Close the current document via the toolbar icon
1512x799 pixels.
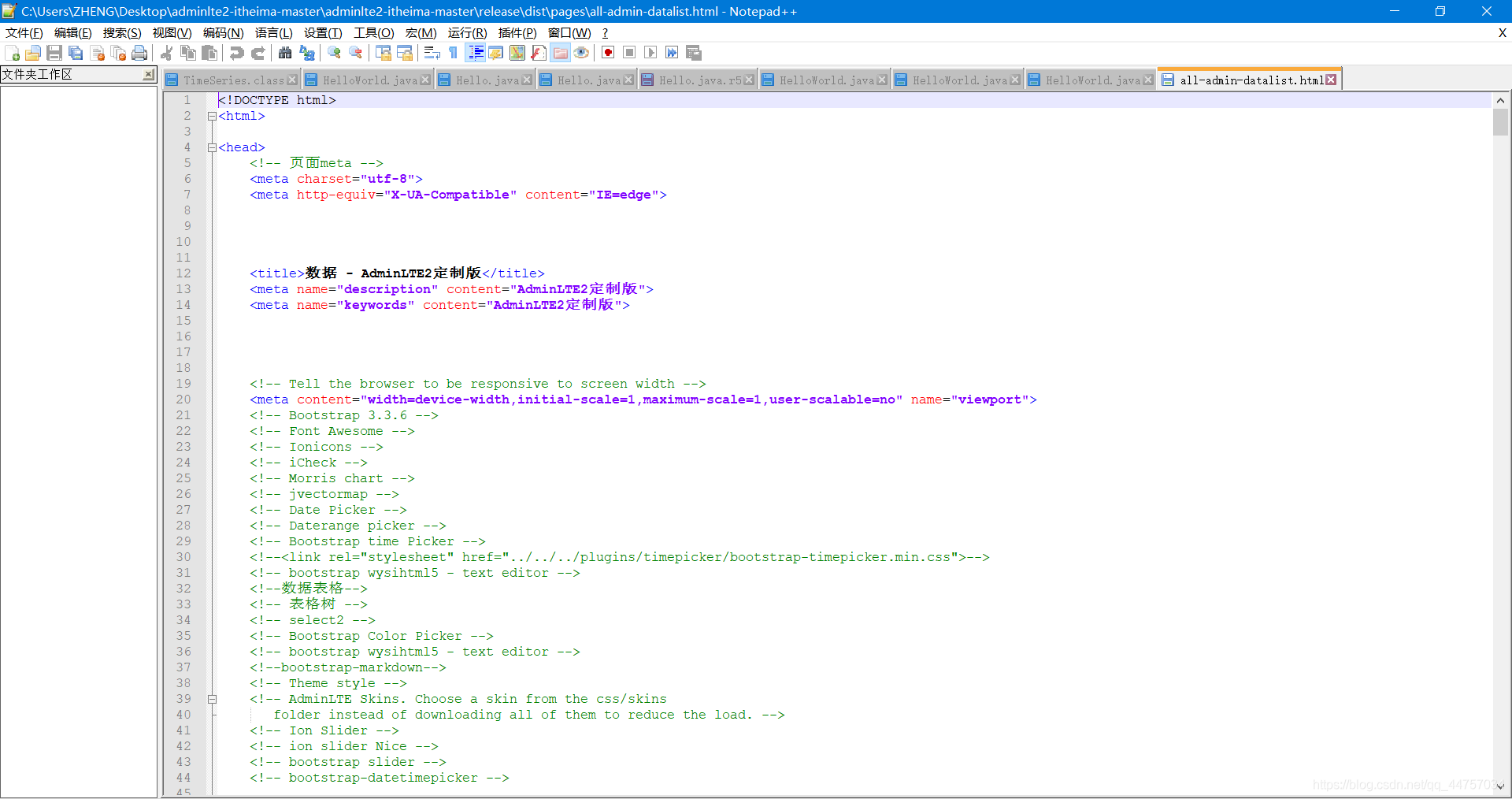[x=97, y=53]
